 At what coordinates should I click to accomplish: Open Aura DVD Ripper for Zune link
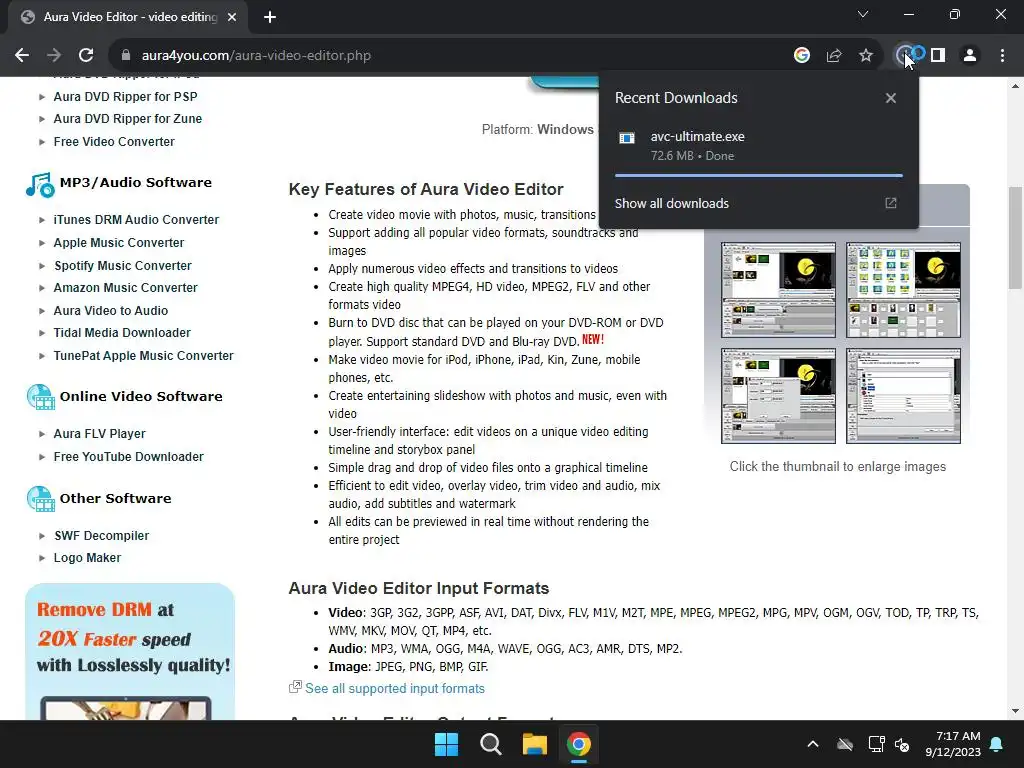(x=128, y=119)
